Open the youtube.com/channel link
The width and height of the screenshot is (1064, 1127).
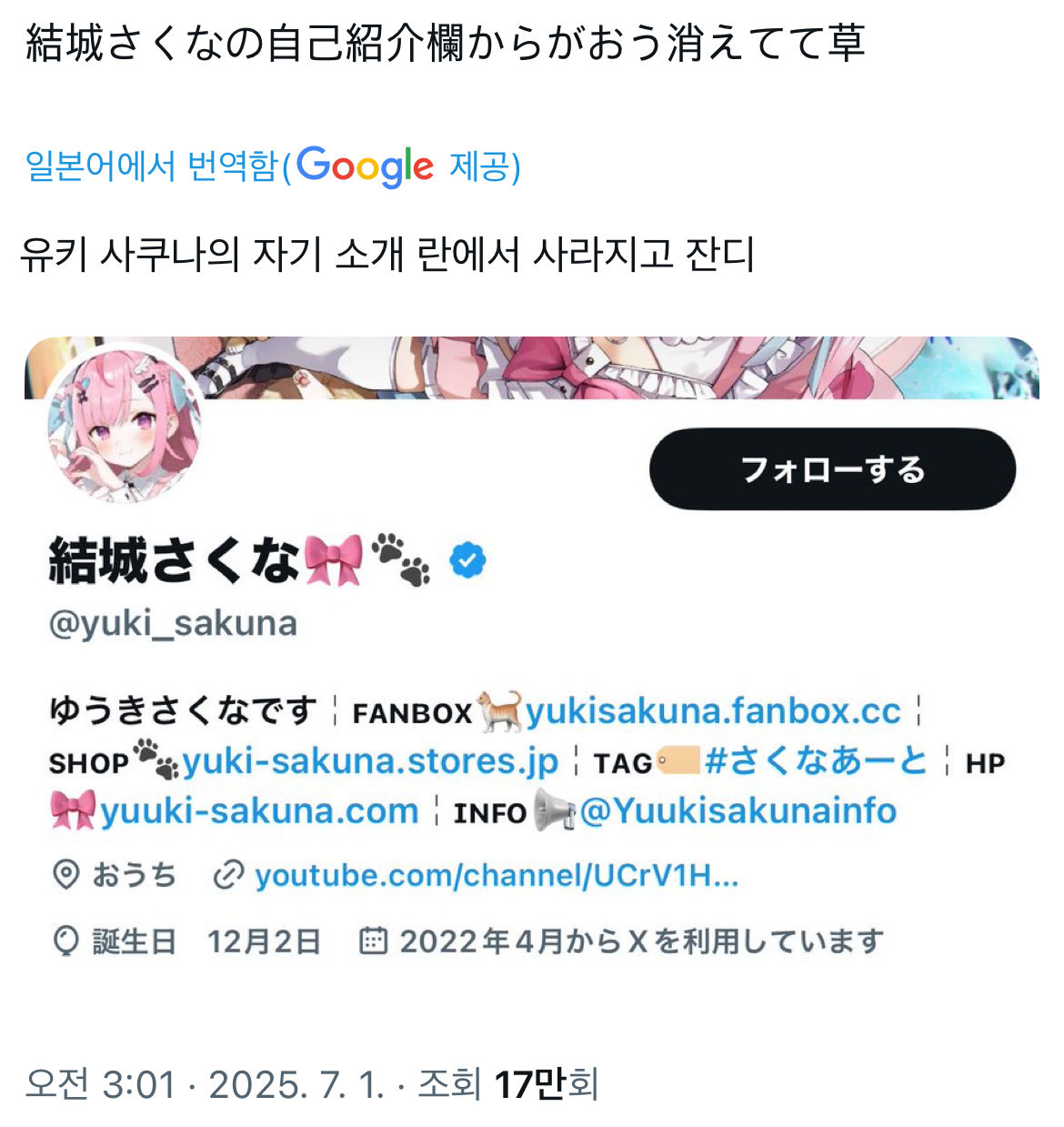pyautogui.click(x=497, y=875)
